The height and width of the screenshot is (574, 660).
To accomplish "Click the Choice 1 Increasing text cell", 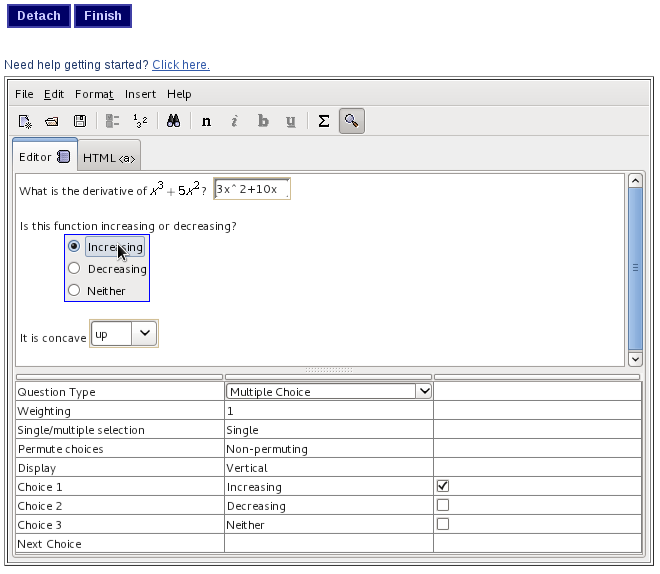I will [329, 486].
